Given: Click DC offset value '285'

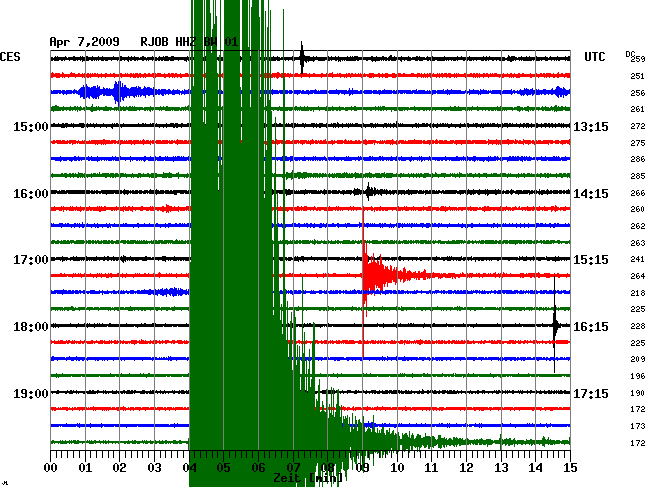Looking at the screenshot, I should coord(638,176).
